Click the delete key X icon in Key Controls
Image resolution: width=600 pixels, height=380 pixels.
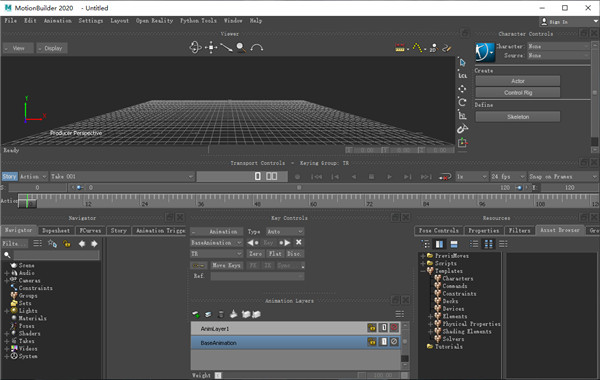tap(299, 242)
